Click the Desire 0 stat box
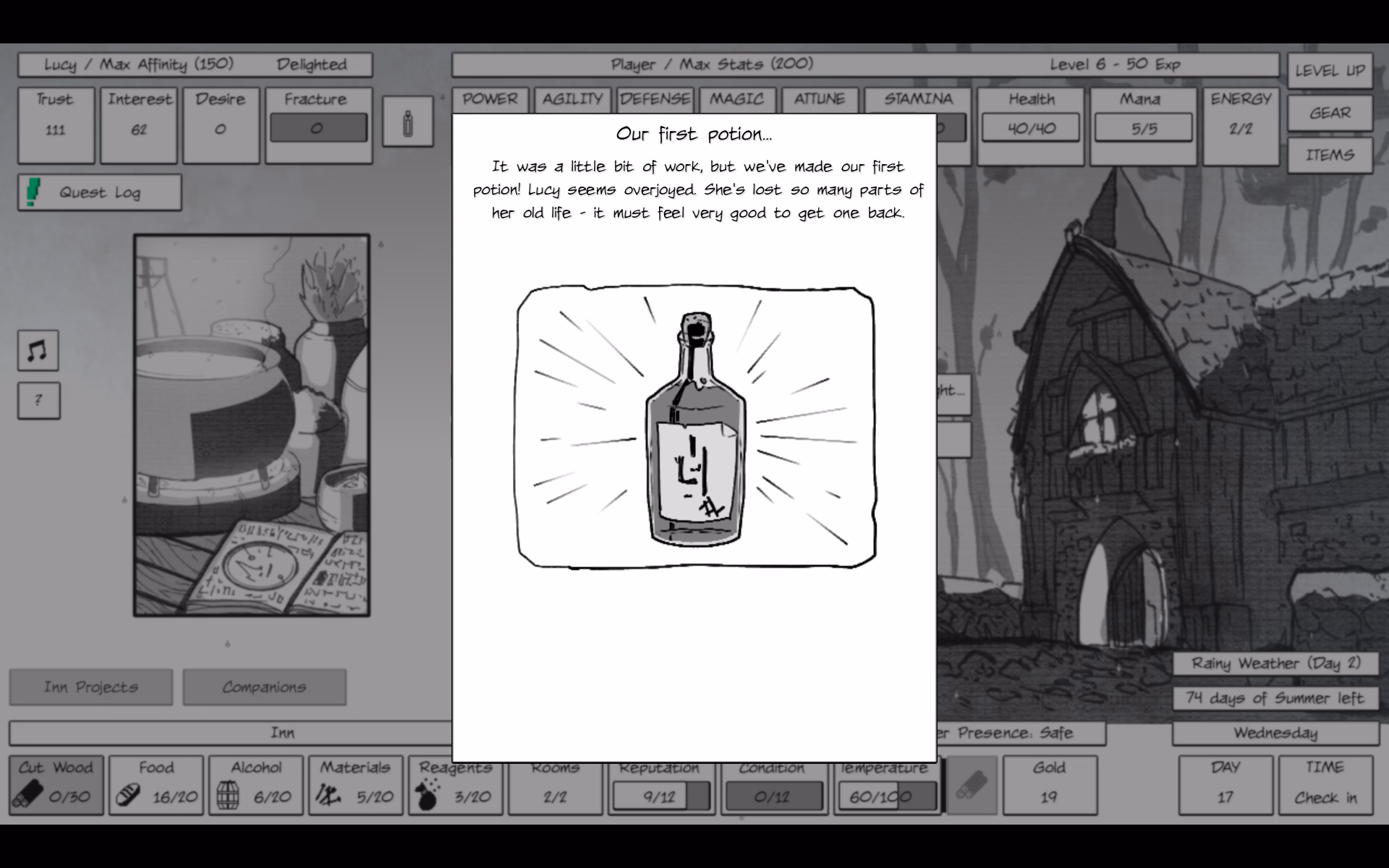This screenshot has height=868, width=1389. coord(221,126)
